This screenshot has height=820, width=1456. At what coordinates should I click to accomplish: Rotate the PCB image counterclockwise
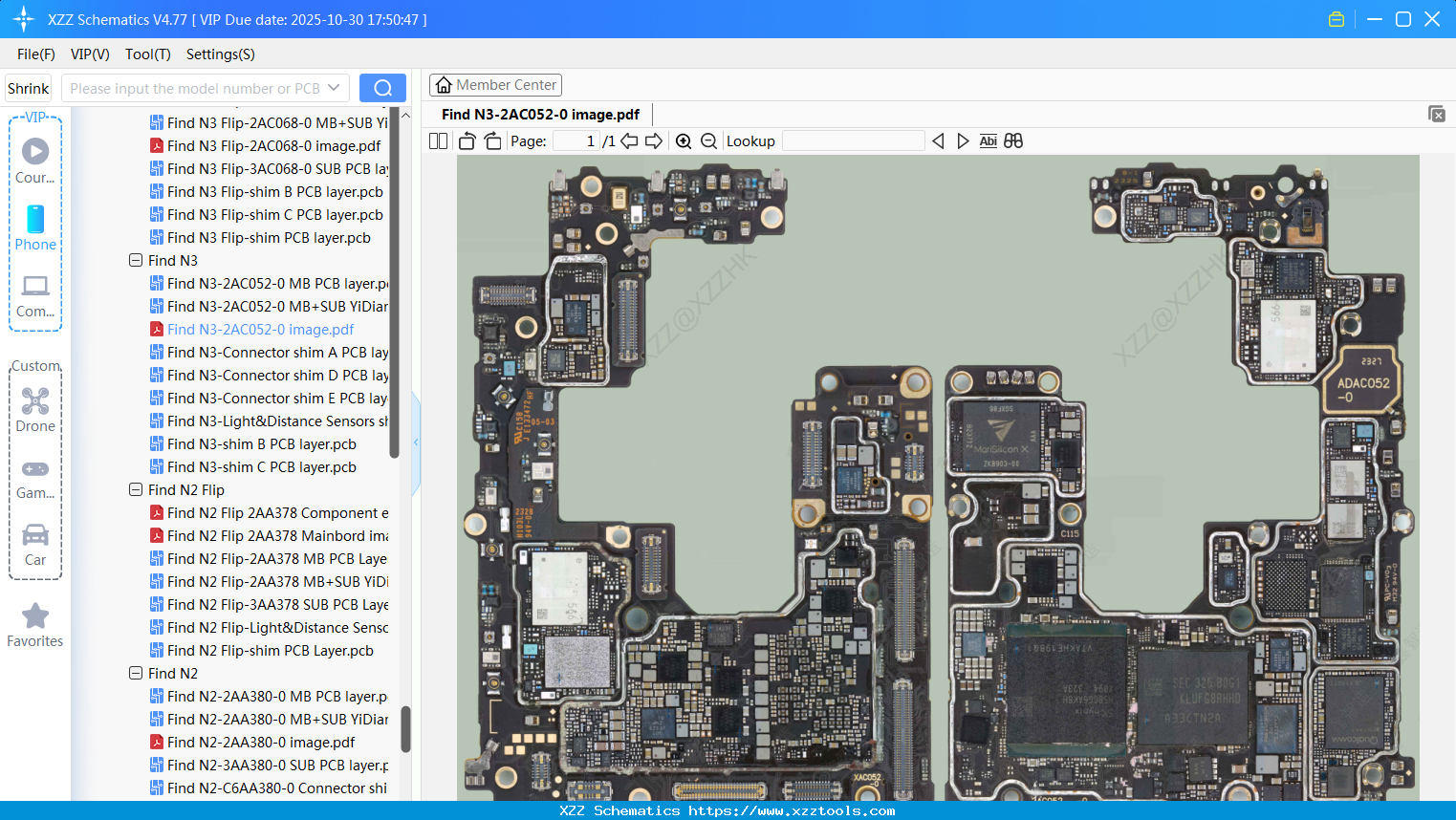pyautogui.click(x=467, y=141)
